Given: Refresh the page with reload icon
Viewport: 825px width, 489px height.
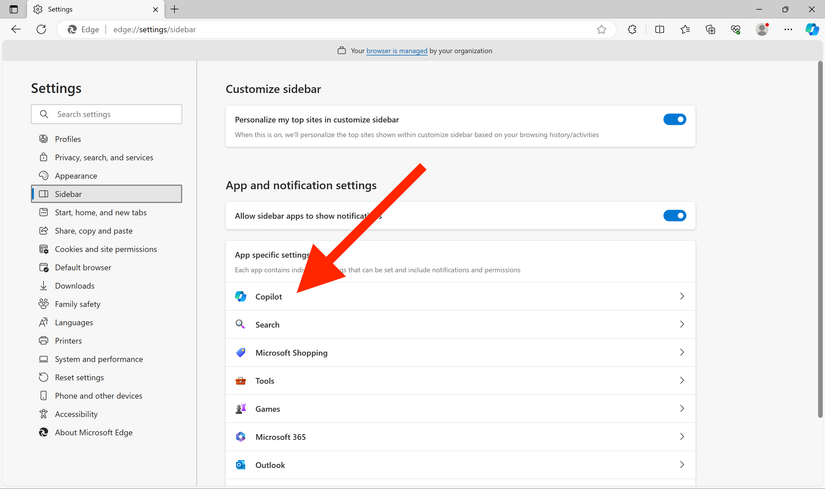Looking at the screenshot, I should (41, 30).
